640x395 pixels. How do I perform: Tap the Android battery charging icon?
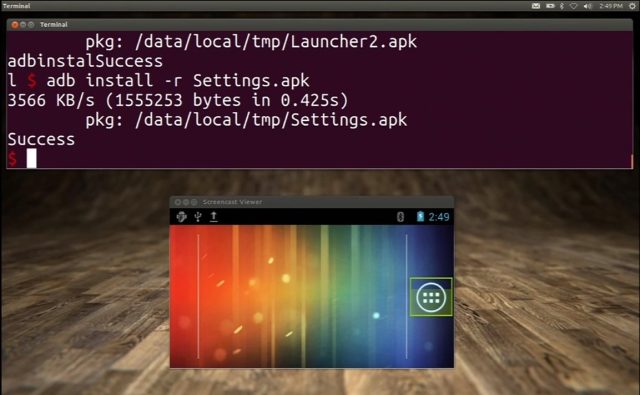pos(420,216)
